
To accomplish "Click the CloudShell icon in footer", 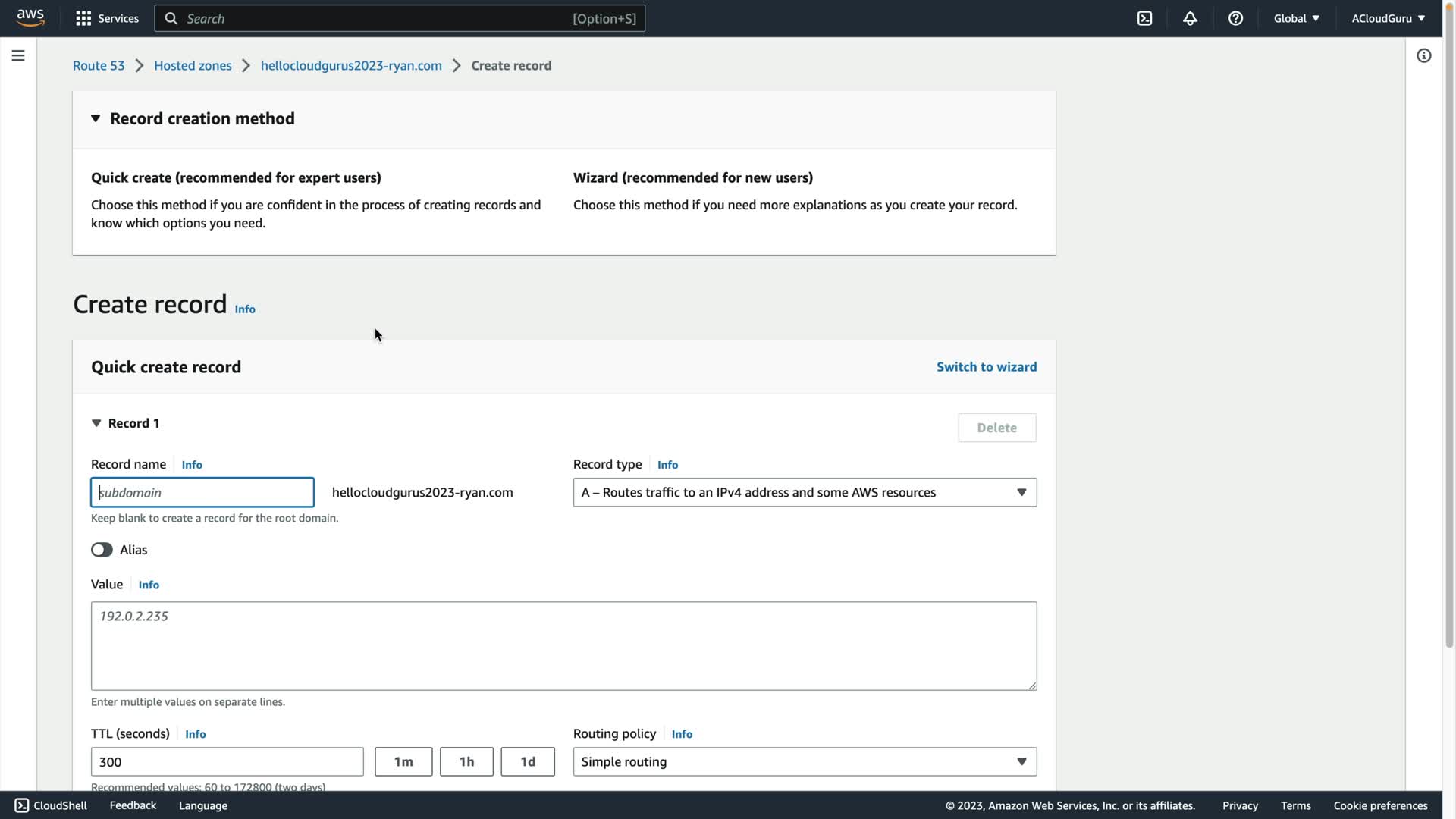I will tap(22, 805).
